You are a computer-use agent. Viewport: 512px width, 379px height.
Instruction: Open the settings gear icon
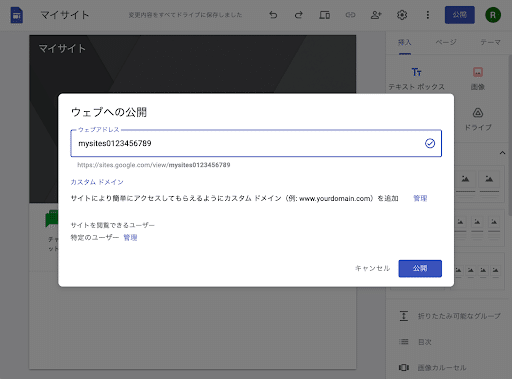(402, 15)
